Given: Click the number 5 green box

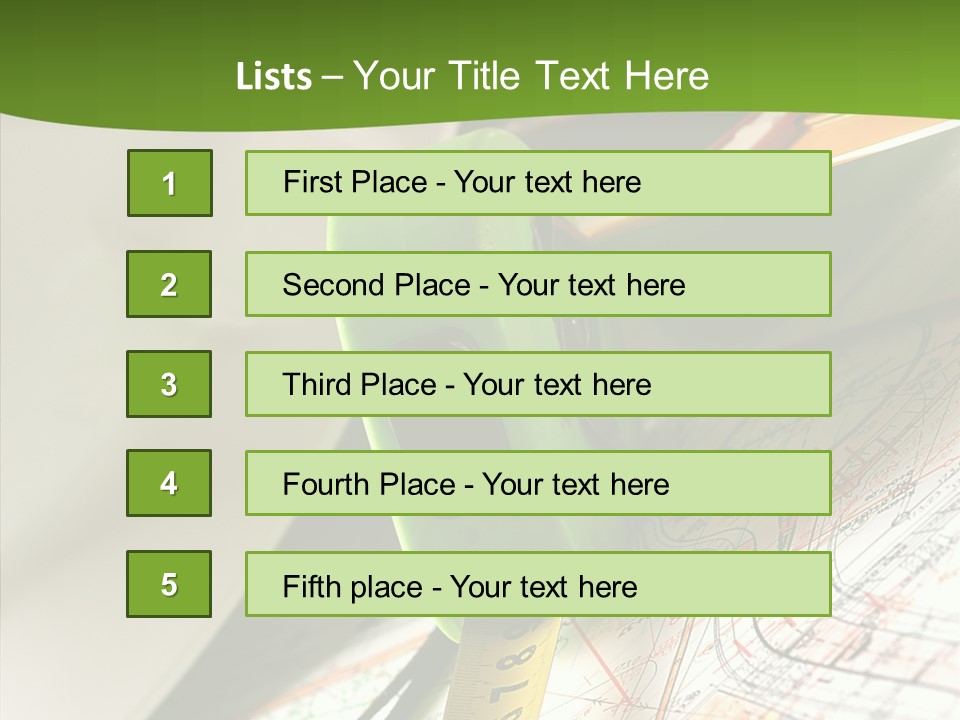Looking at the screenshot, I should [x=169, y=584].
